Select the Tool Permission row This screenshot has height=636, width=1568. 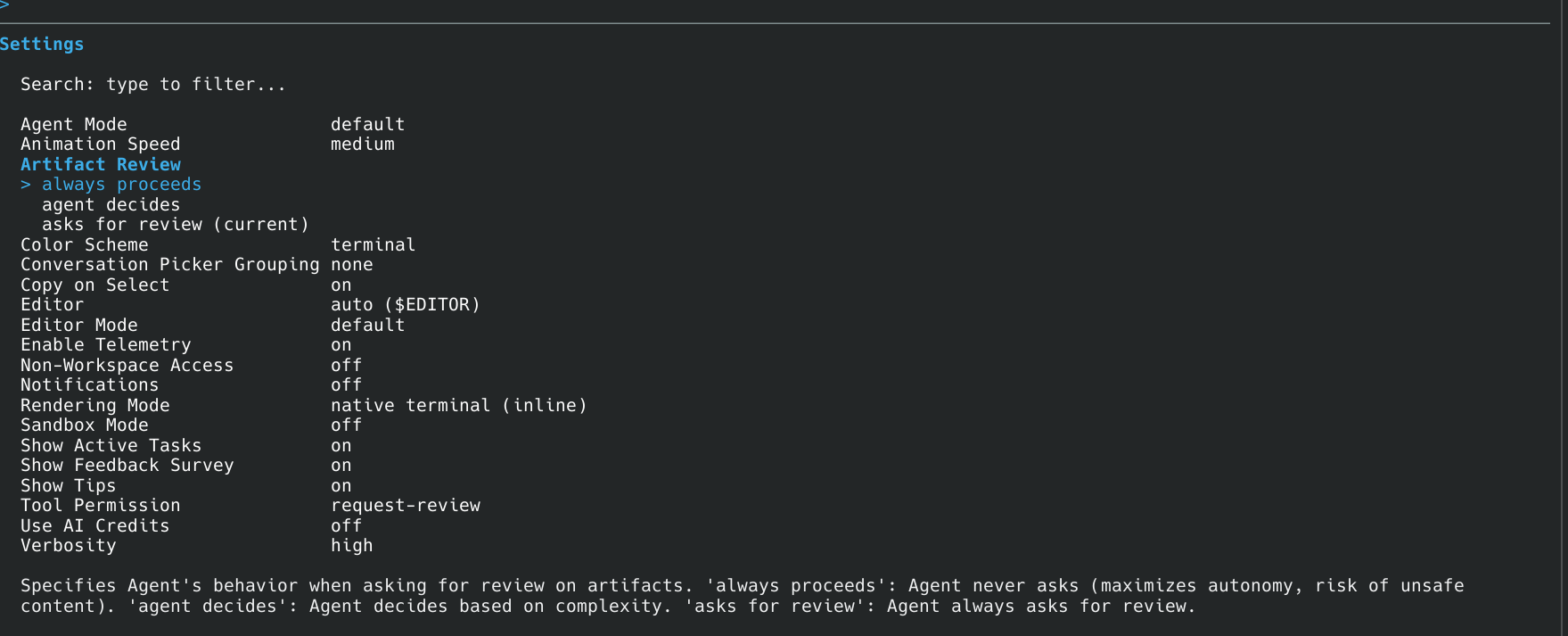pyautogui.click(x=250, y=506)
